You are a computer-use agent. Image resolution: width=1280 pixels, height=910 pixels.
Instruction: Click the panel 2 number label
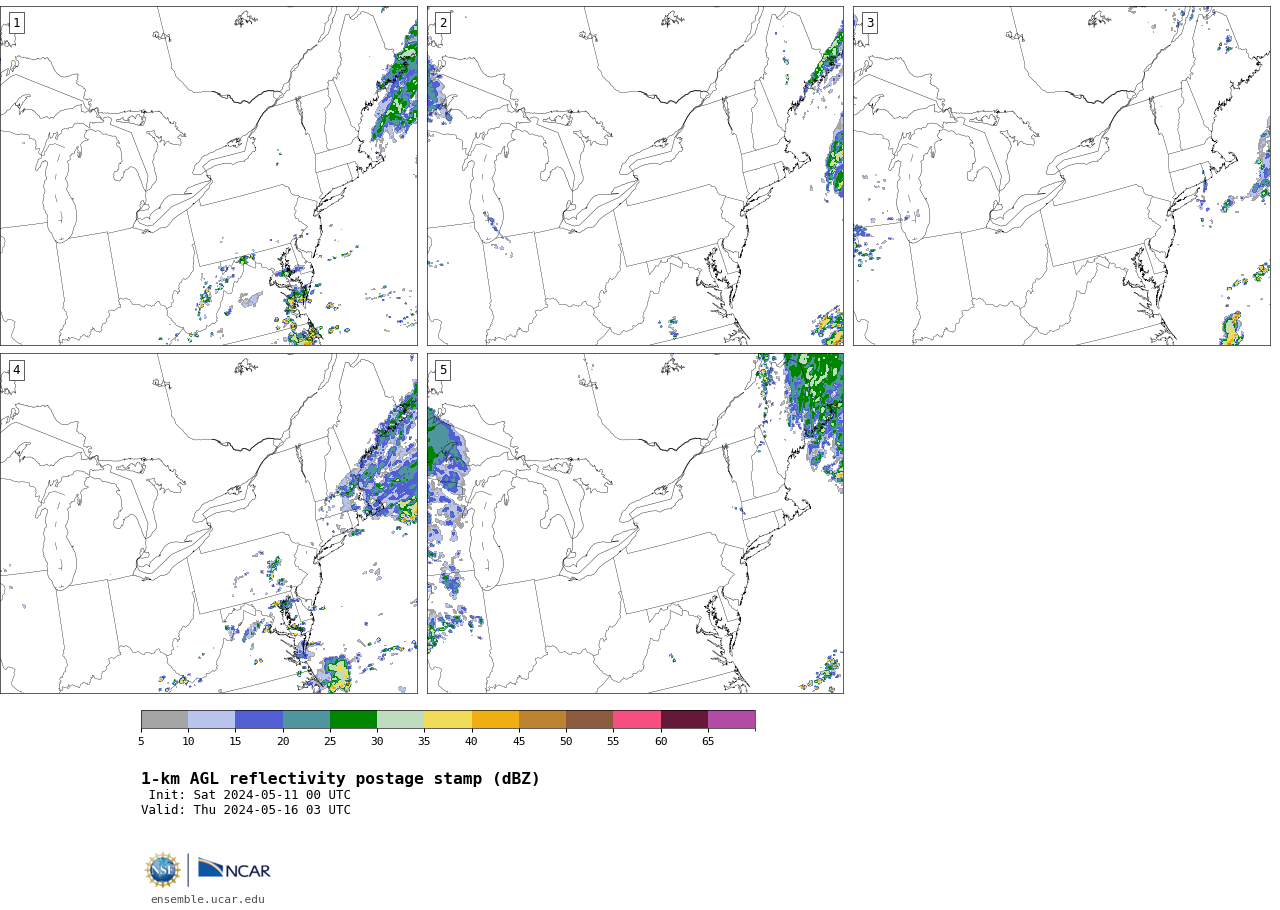tap(443, 23)
